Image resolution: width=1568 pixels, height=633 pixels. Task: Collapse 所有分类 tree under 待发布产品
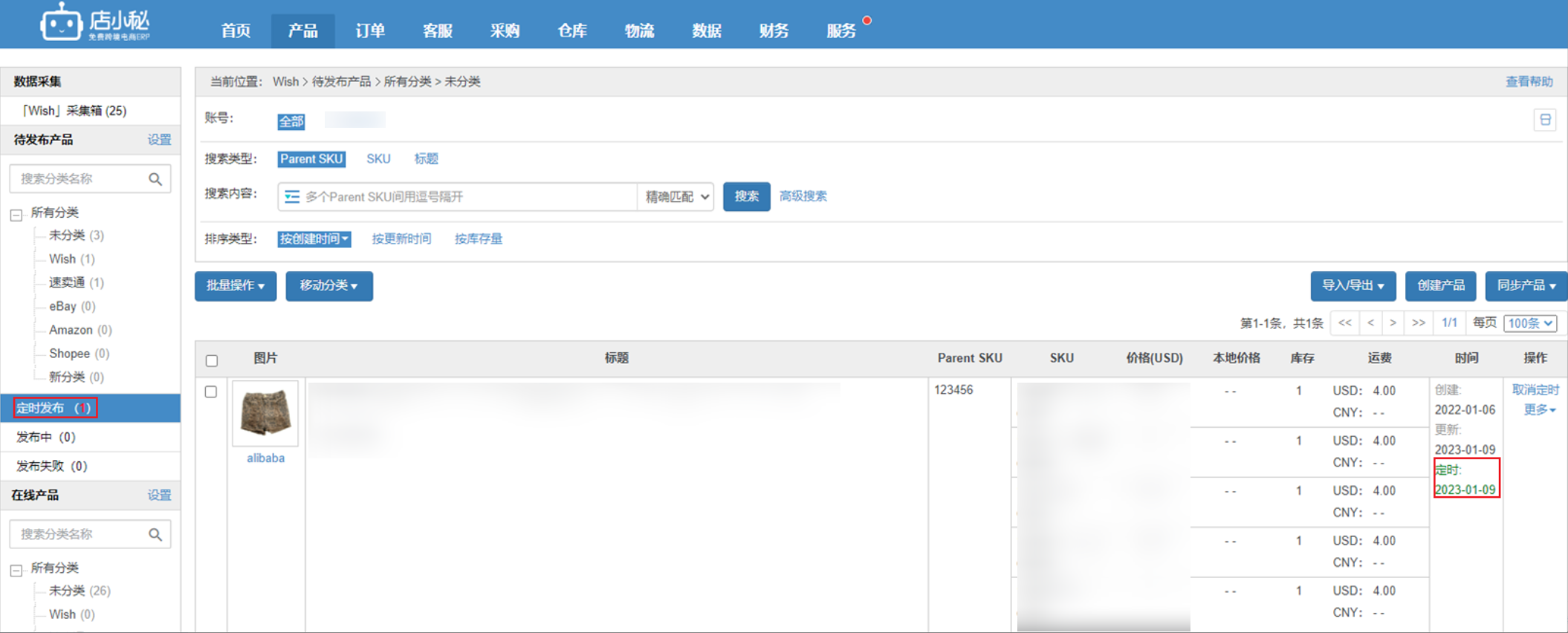(x=16, y=215)
